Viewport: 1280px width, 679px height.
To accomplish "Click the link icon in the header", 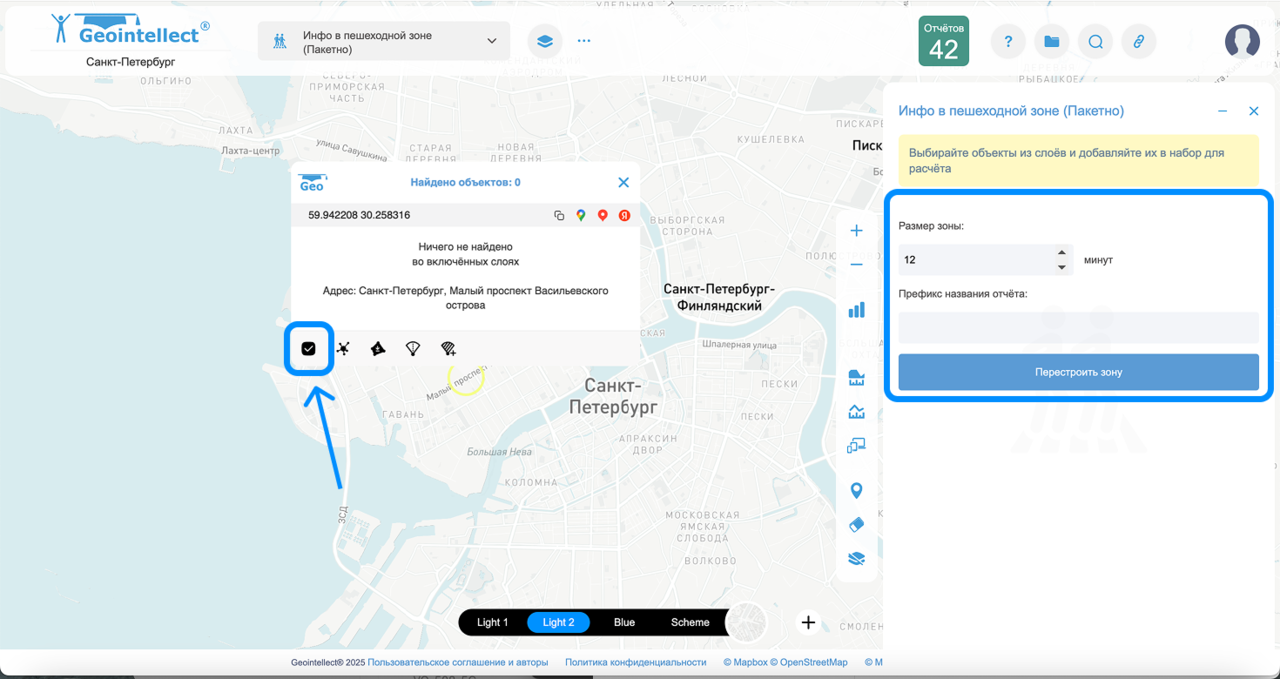I will [1138, 41].
